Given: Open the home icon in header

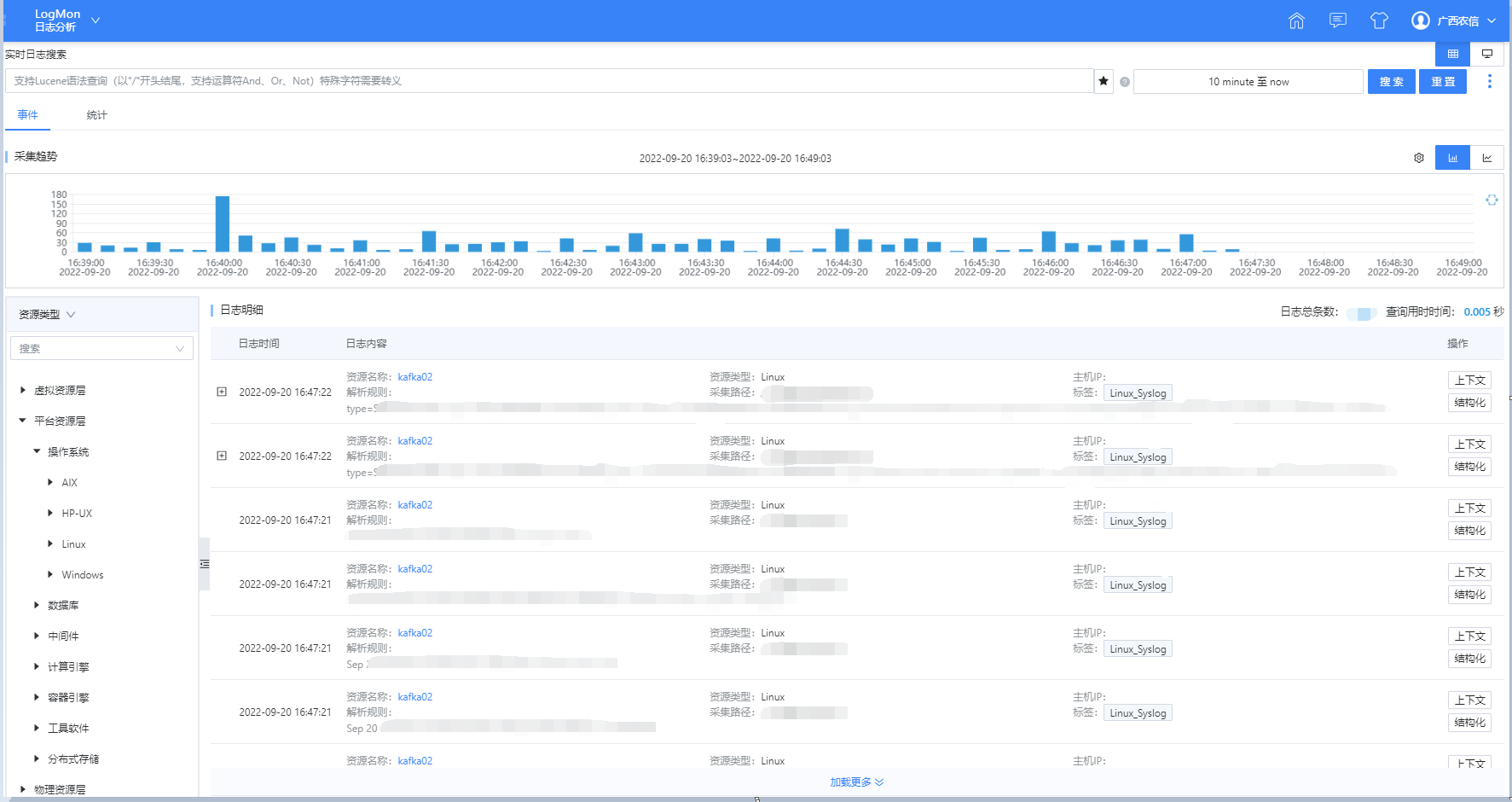Looking at the screenshot, I should (x=1296, y=20).
